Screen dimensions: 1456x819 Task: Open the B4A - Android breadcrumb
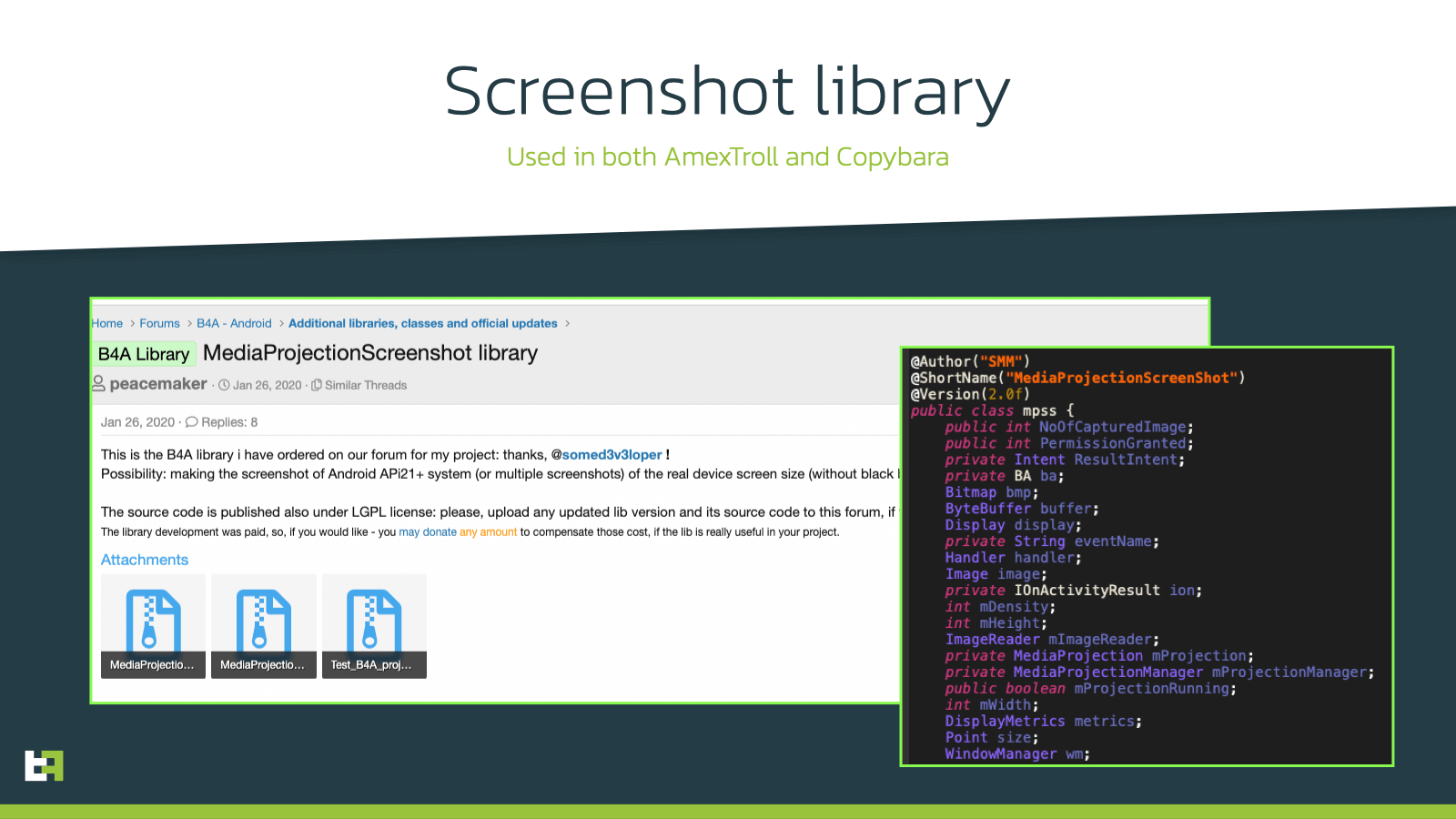coord(234,323)
